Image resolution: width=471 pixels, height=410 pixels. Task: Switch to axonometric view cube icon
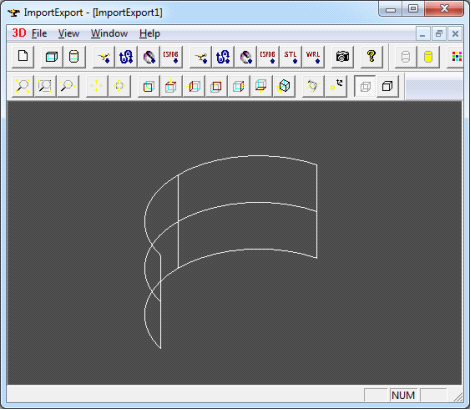[284, 86]
